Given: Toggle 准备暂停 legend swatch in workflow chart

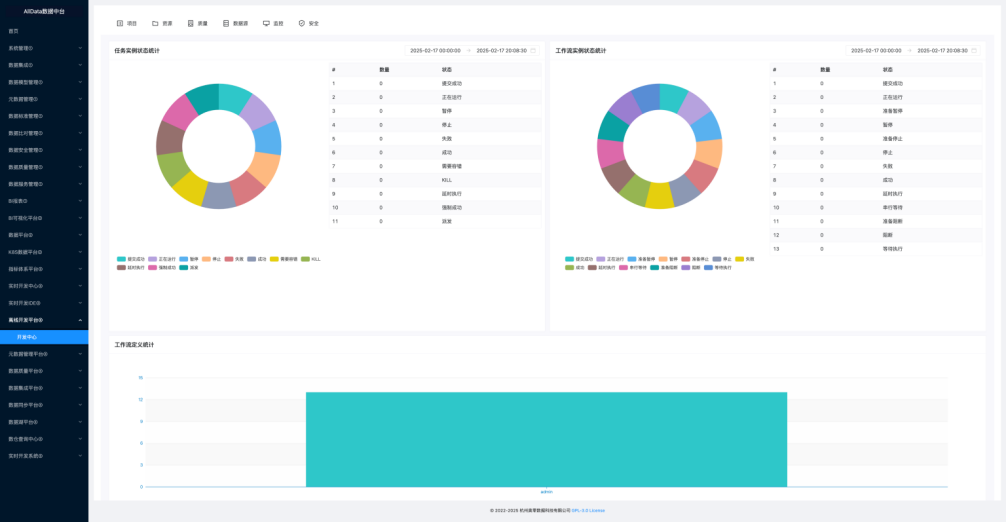Looking at the screenshot, I should [x=632, y=259].
